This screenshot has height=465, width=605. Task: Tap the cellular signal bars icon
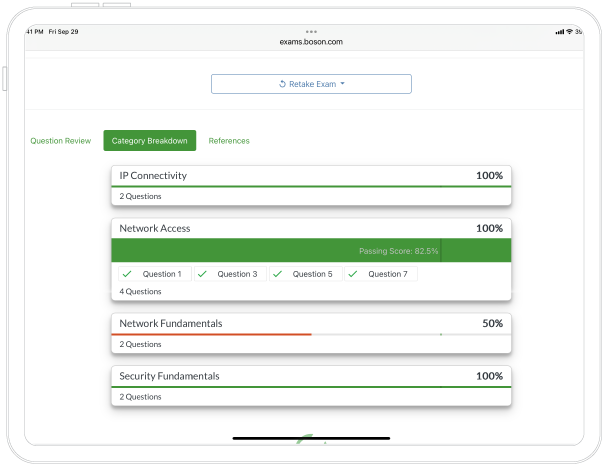[x=559, y=32]
